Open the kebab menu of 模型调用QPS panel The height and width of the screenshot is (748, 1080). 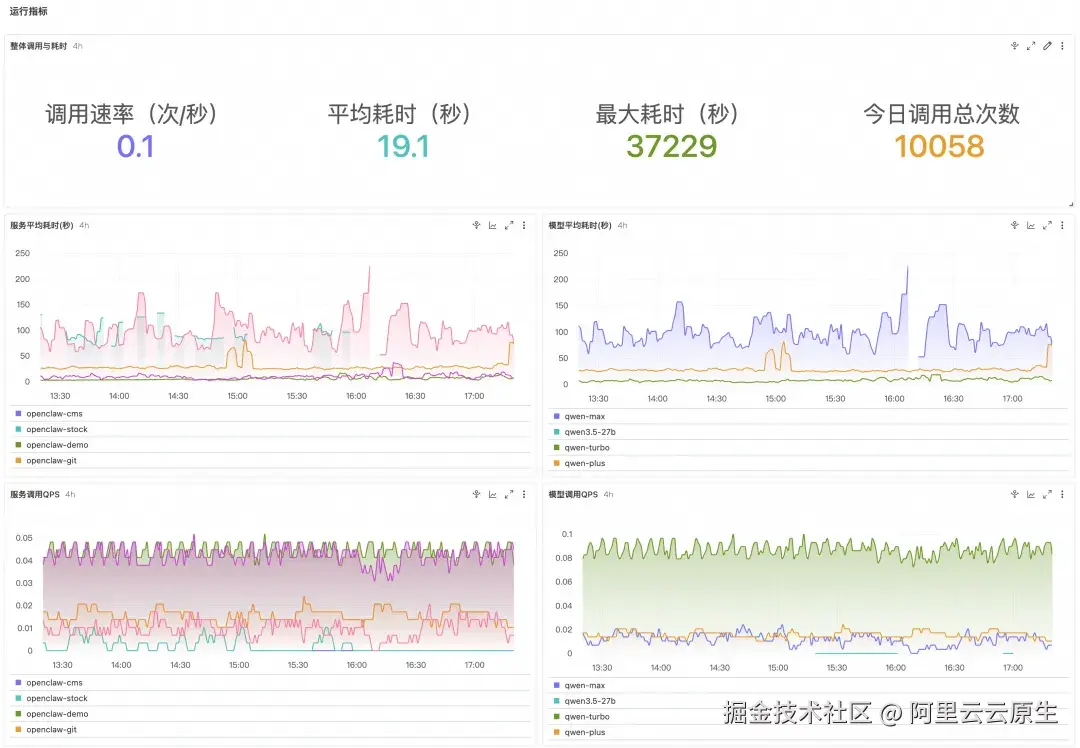[x=1061, y=493]
